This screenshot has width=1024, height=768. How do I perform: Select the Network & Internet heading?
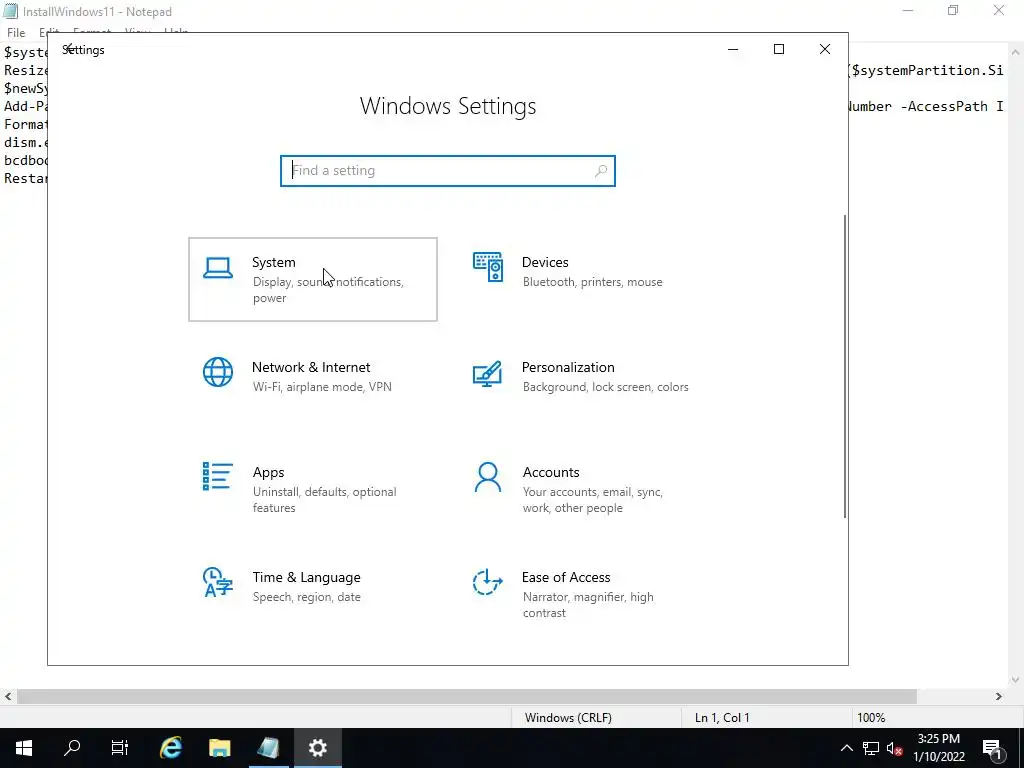pyautogui.click(x=311, y=367)
